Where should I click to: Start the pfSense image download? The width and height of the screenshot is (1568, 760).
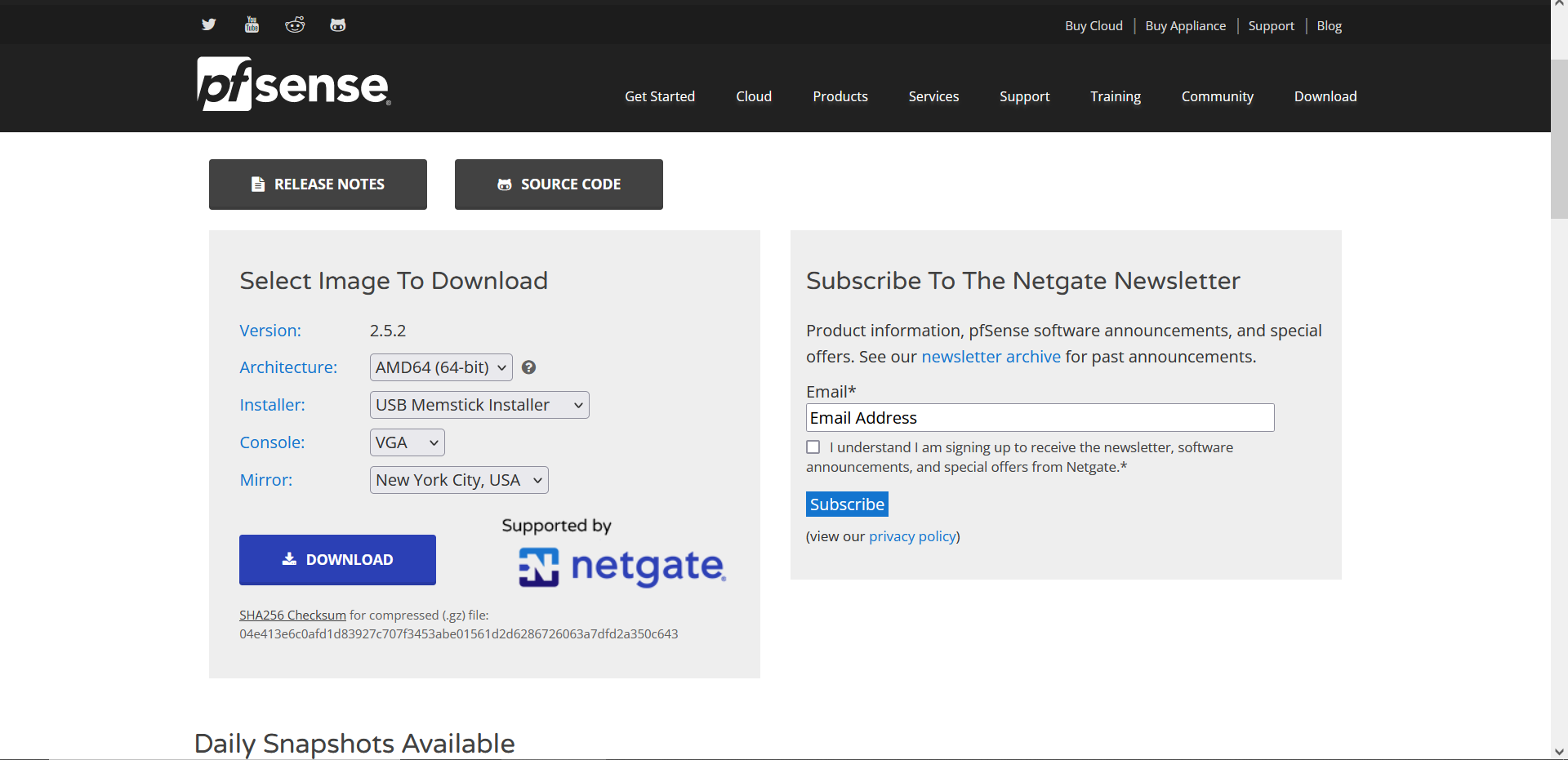click(x=337, y=560)
